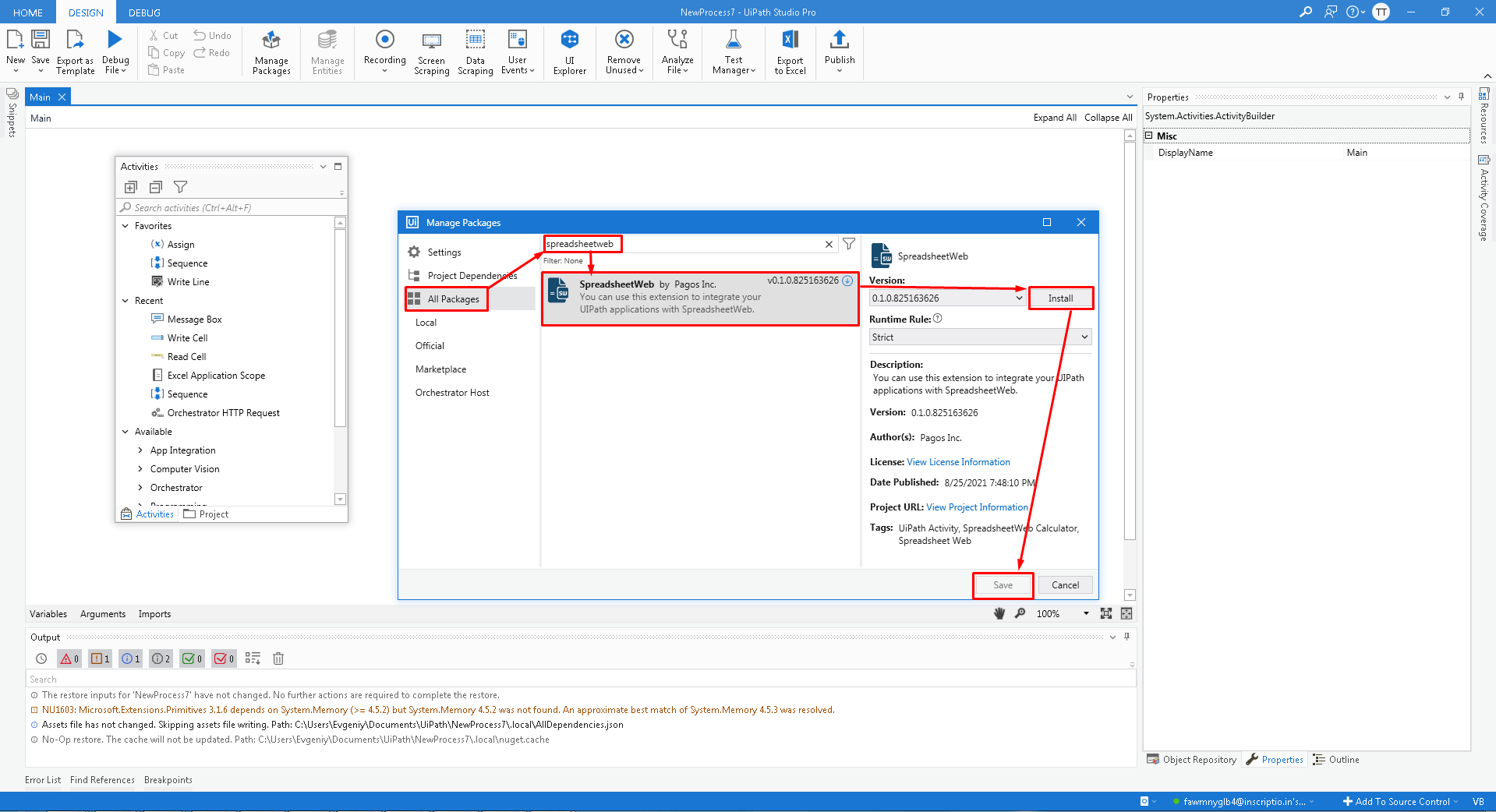Launch Screen Scraping tool

coord(431,52)
